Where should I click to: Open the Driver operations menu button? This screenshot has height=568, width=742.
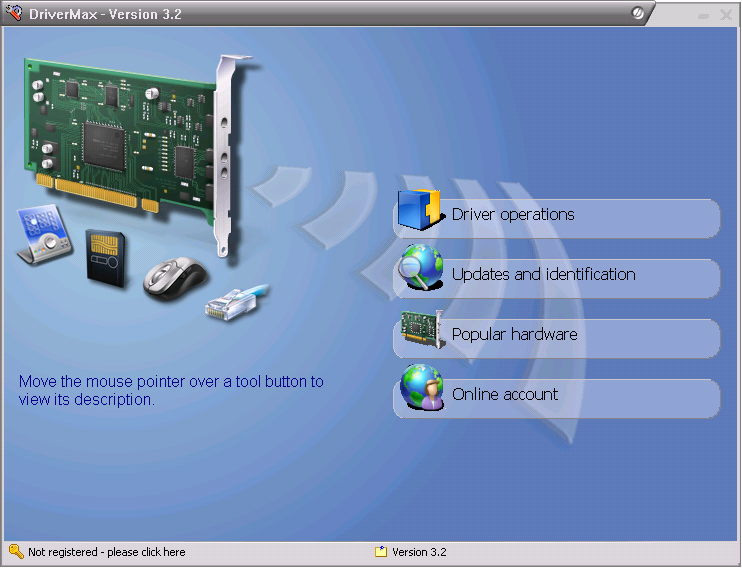coord(557,218)
